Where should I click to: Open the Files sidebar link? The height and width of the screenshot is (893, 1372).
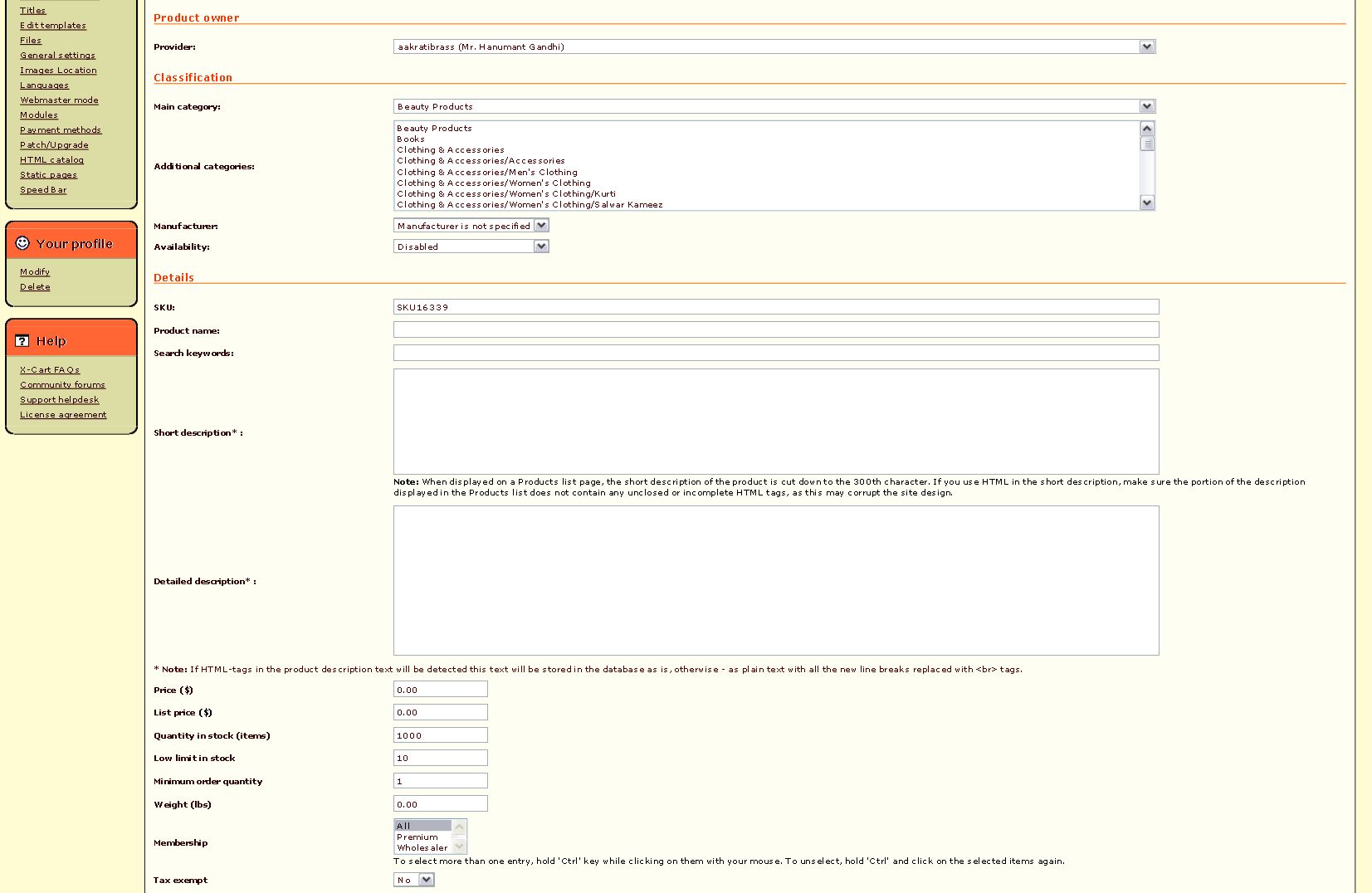[31, 41]
